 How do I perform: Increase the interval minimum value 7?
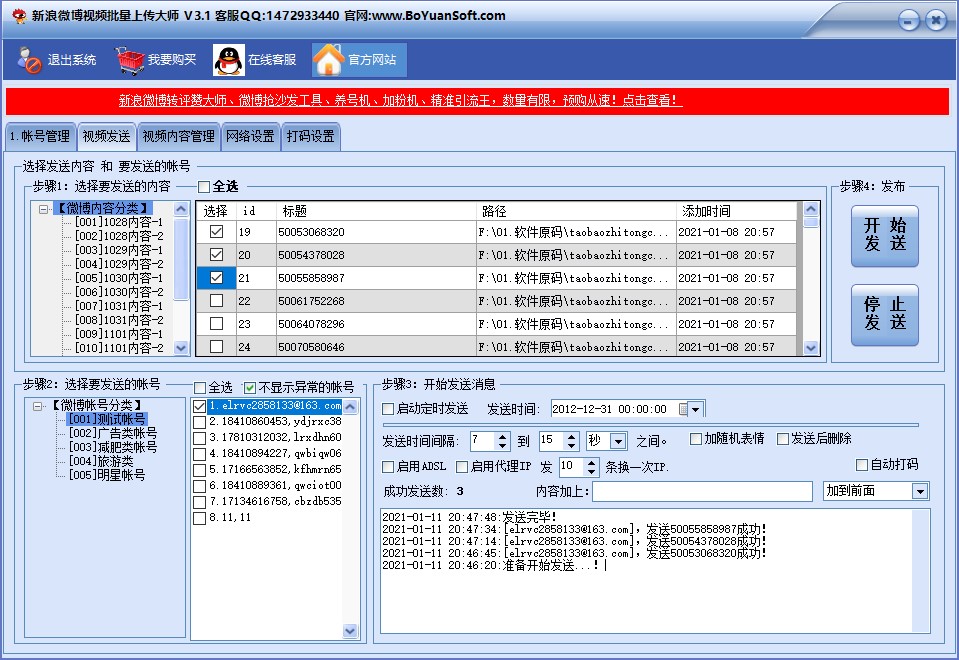pyautogui.click(x=502, y=437)
